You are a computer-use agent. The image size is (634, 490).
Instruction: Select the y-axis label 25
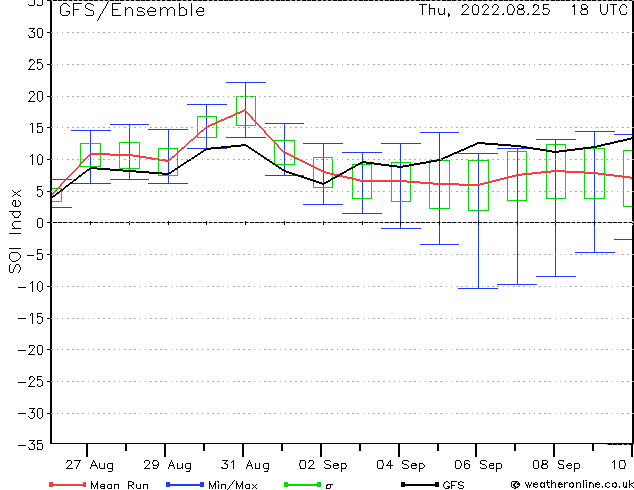(36, 64)
